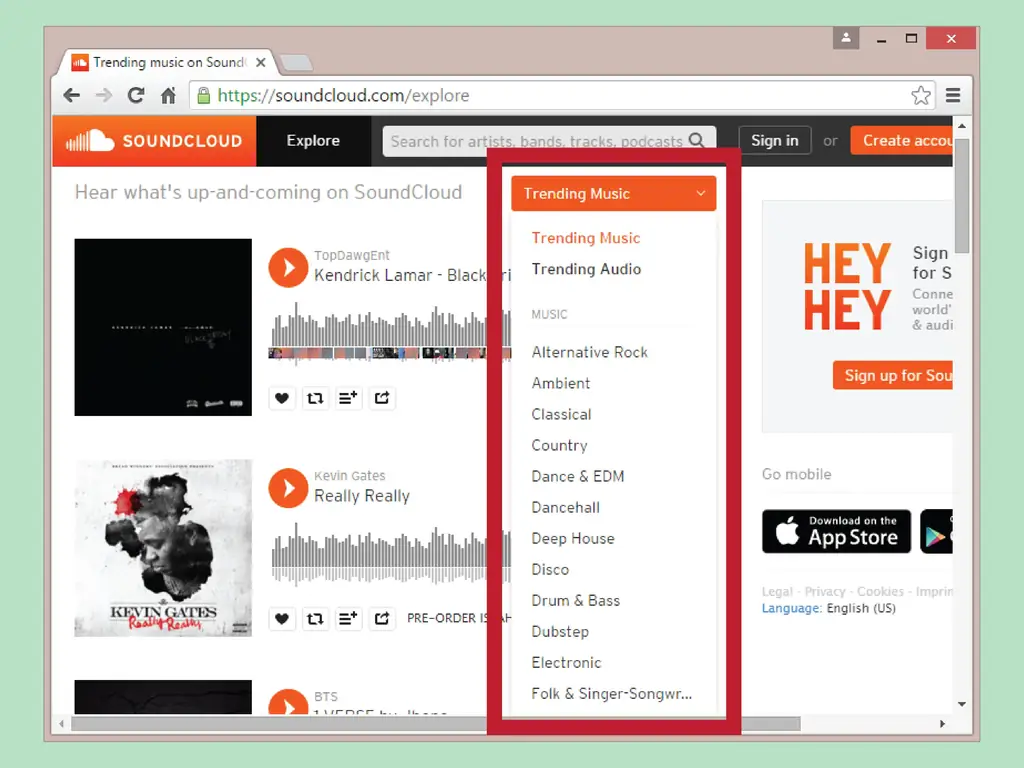Click the Chrome user profile icon
The height and width of the screenshot is (768, 1024).
coord(846,38)
